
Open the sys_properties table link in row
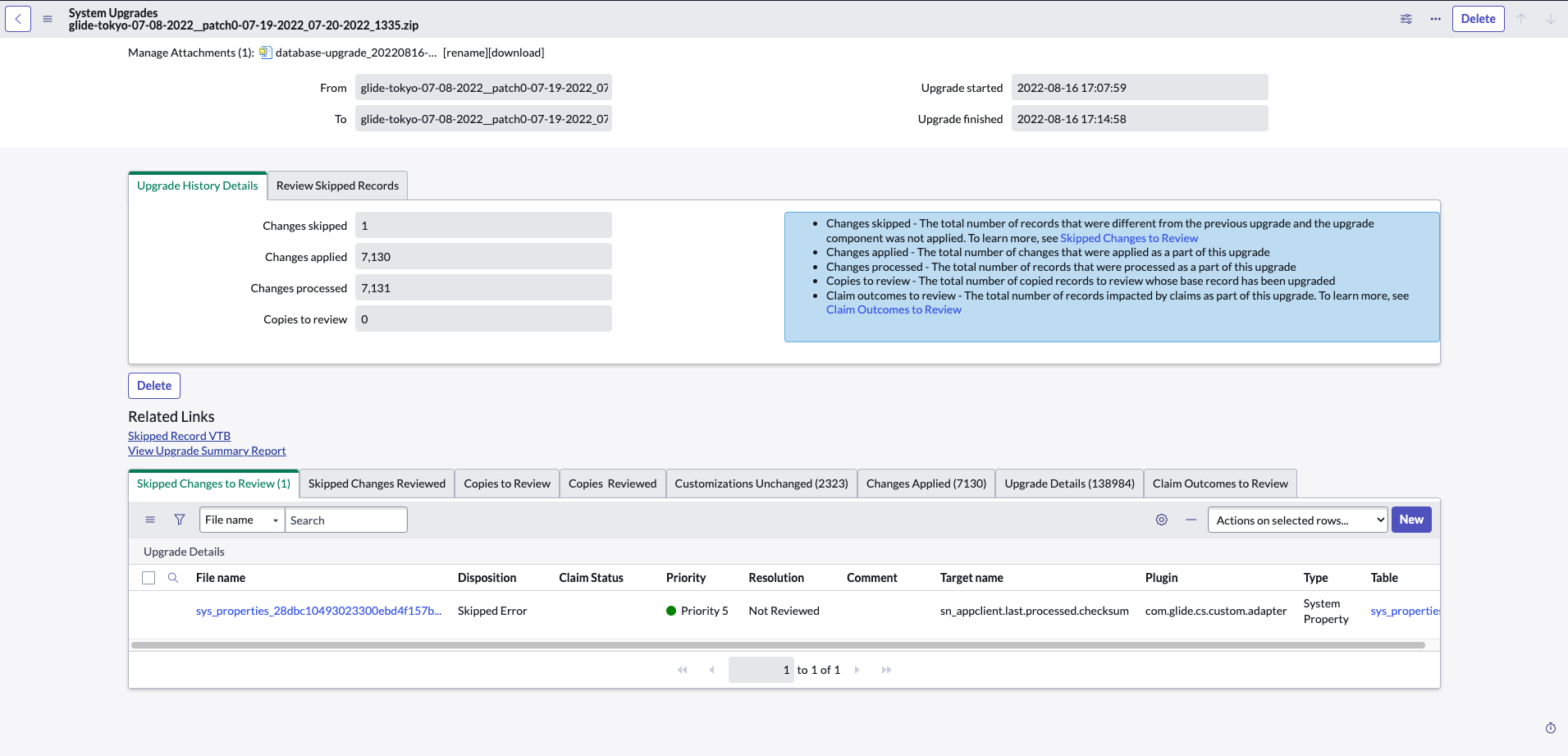pyautogui.click(x=1405, y=611)
